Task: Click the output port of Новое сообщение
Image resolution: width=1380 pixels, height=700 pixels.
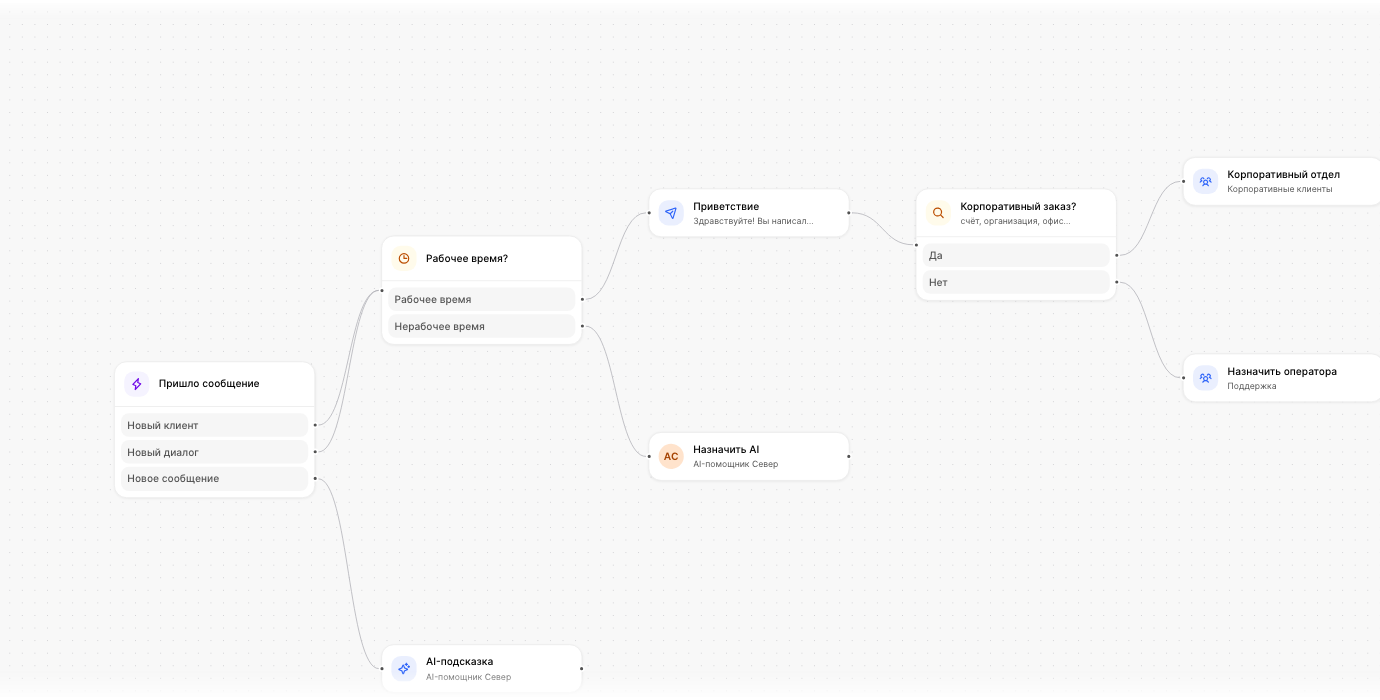Action: (x=315, y=478)
